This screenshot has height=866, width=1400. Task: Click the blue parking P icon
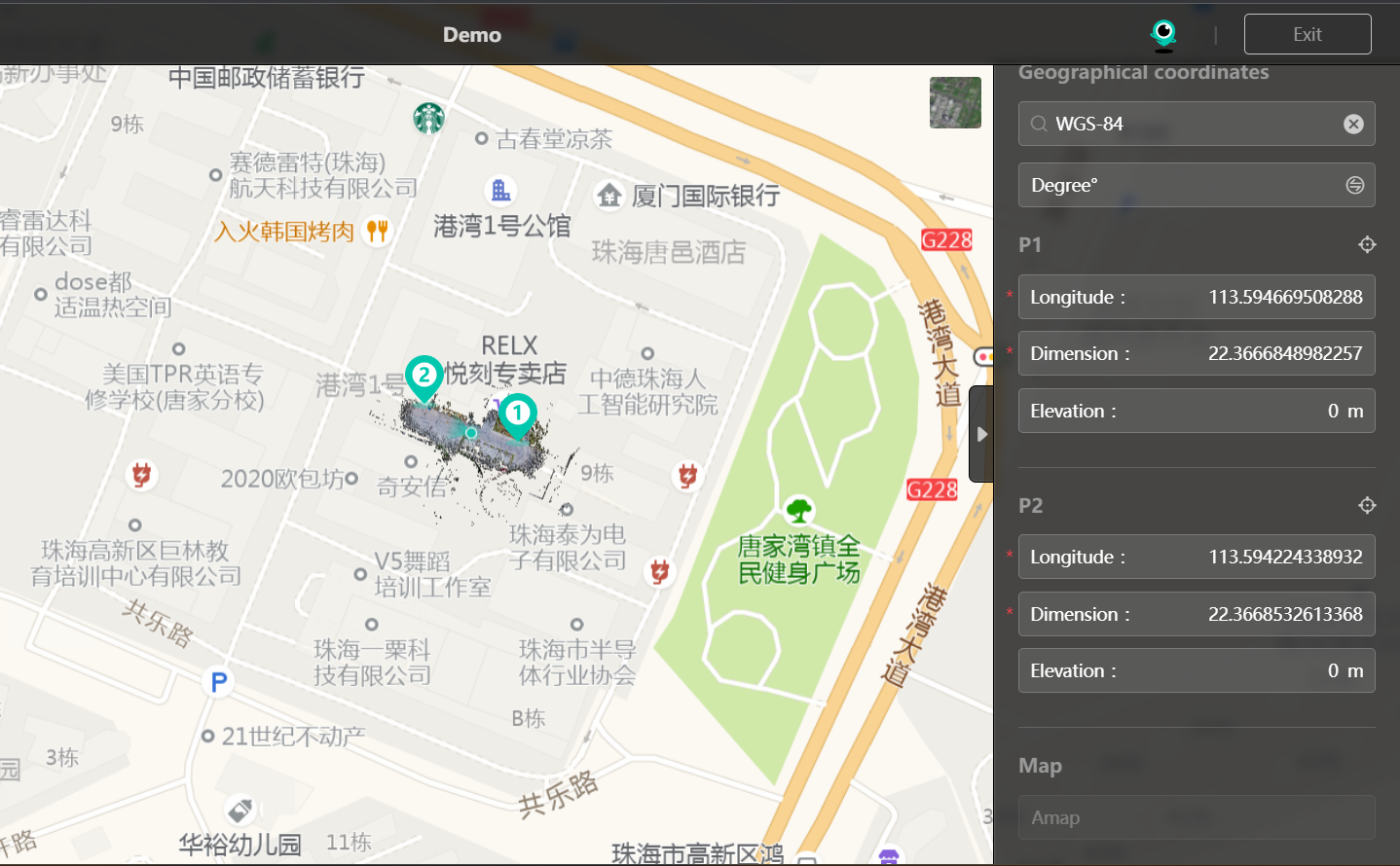pos(219,682)
